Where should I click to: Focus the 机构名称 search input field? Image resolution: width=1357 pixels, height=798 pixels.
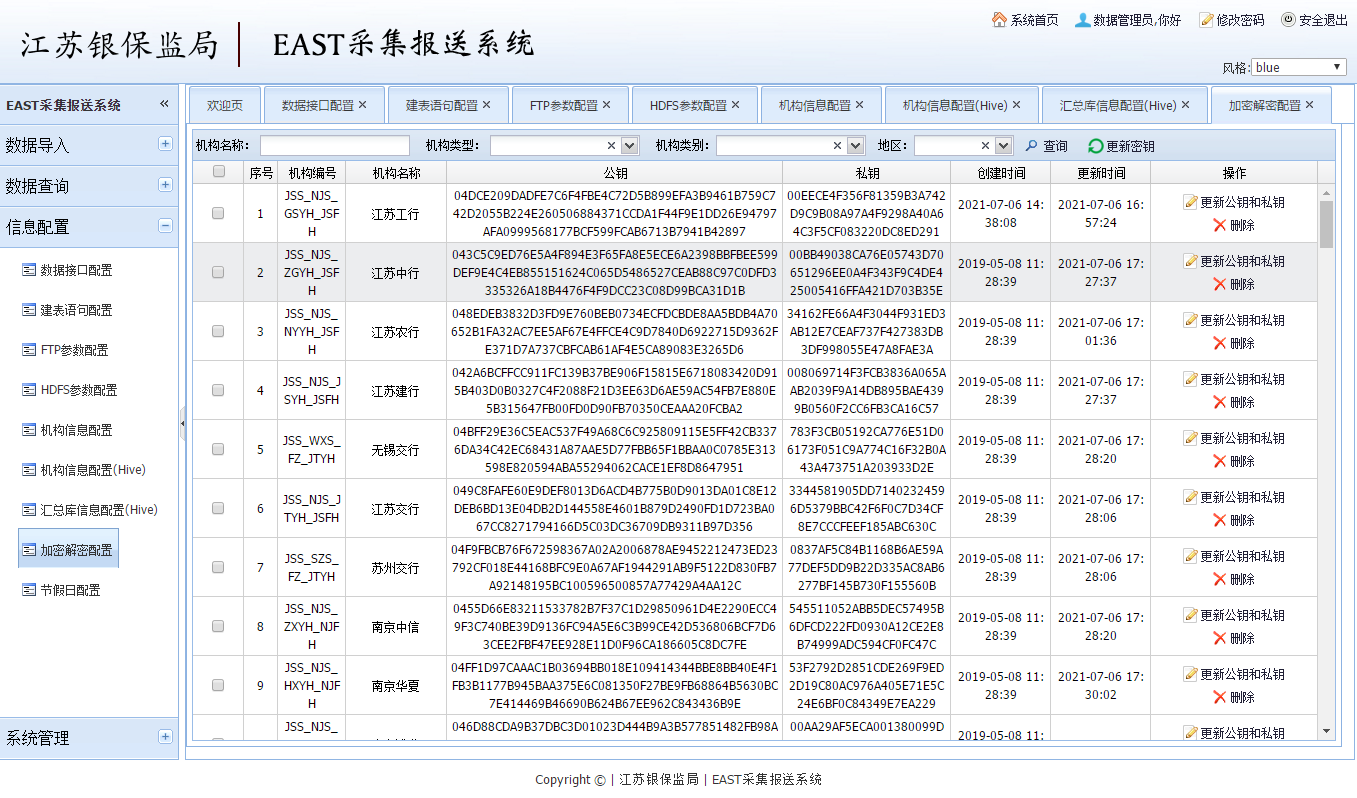coord(335,146)
